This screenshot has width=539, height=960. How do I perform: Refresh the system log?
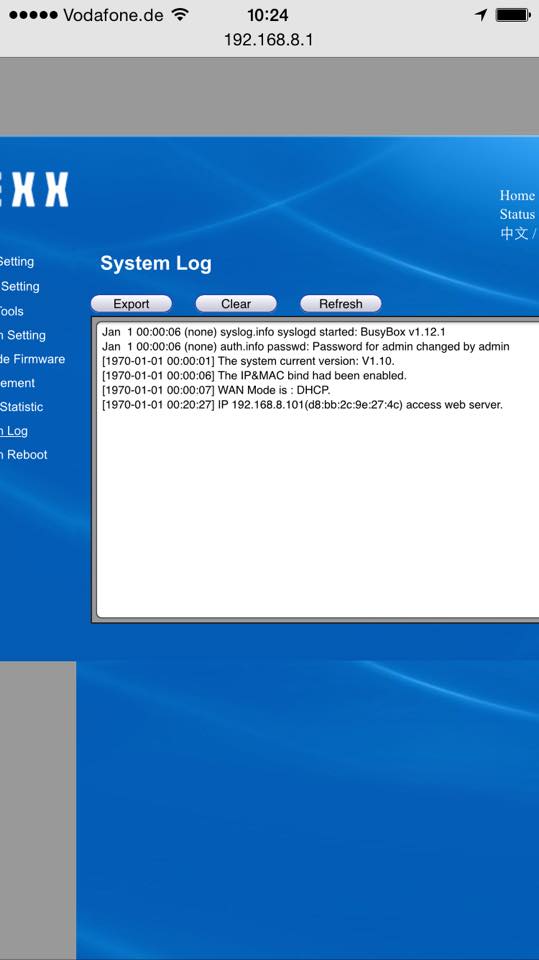tap(341, 304)
